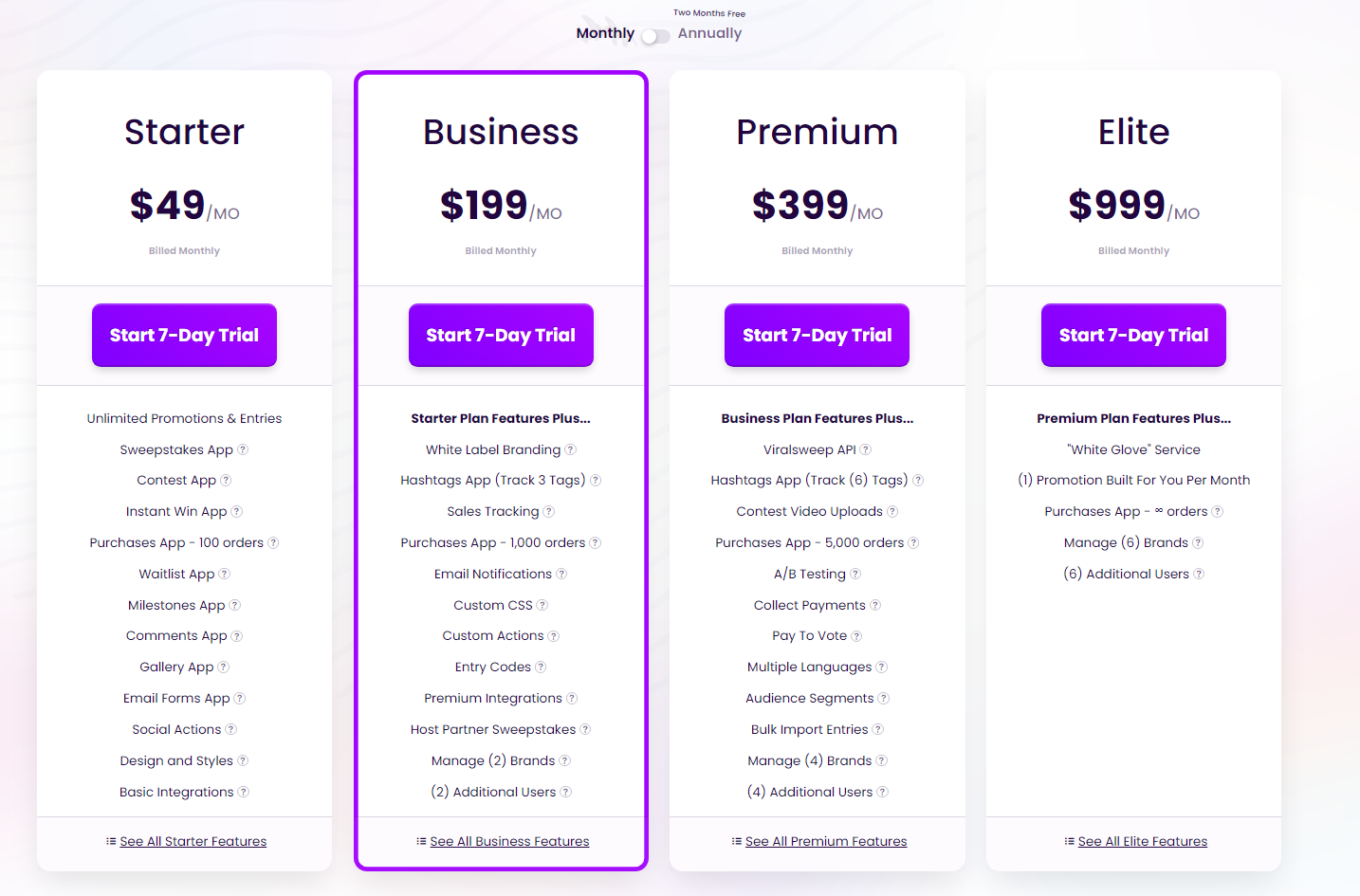
Task: Open See All Premium Features
Action: pos(825,841)
